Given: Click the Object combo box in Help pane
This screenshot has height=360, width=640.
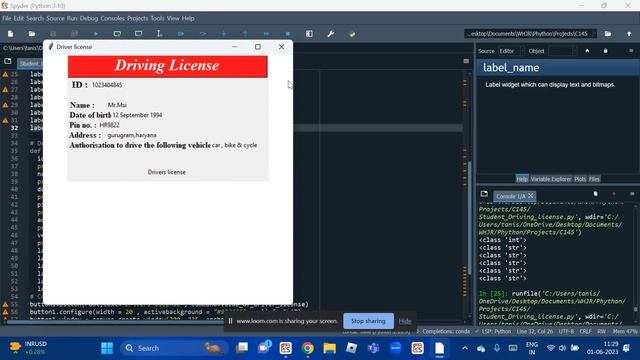Looking at the screenshot, I should click(563, 51).
